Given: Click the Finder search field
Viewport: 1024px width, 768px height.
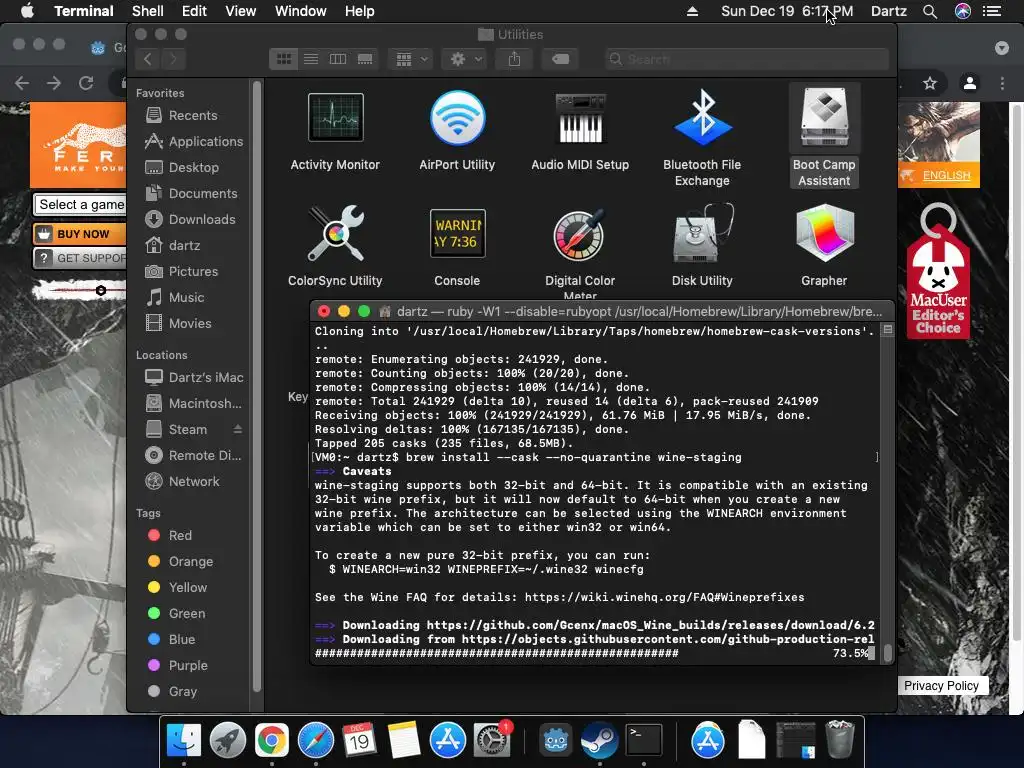Looking at the screenshot, I should click(x=746, y=59).
